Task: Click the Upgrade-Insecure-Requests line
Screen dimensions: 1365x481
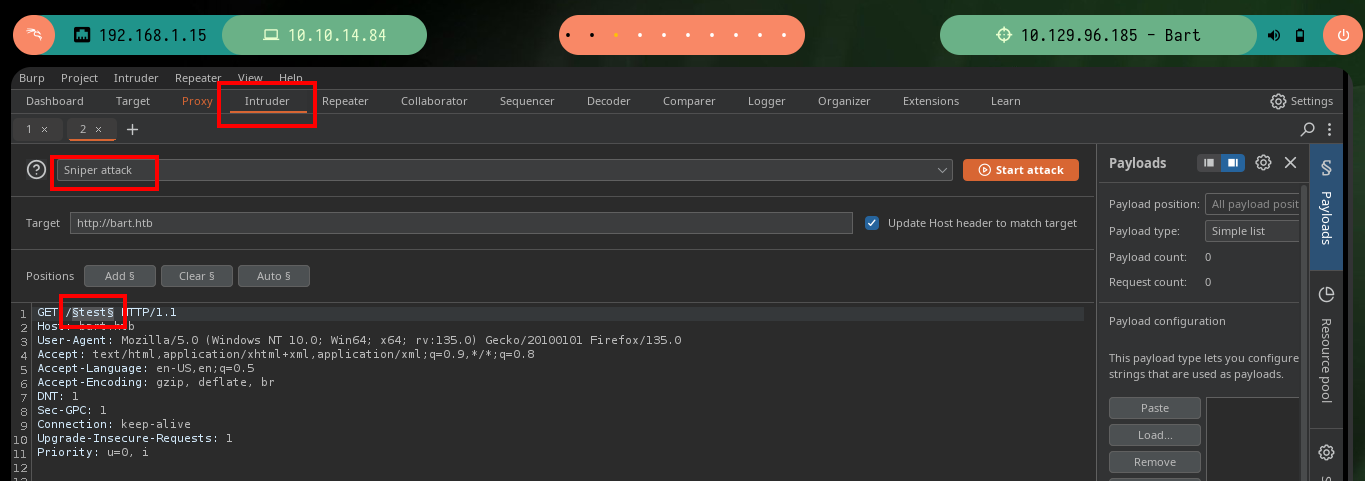Action: click(135, 438)
